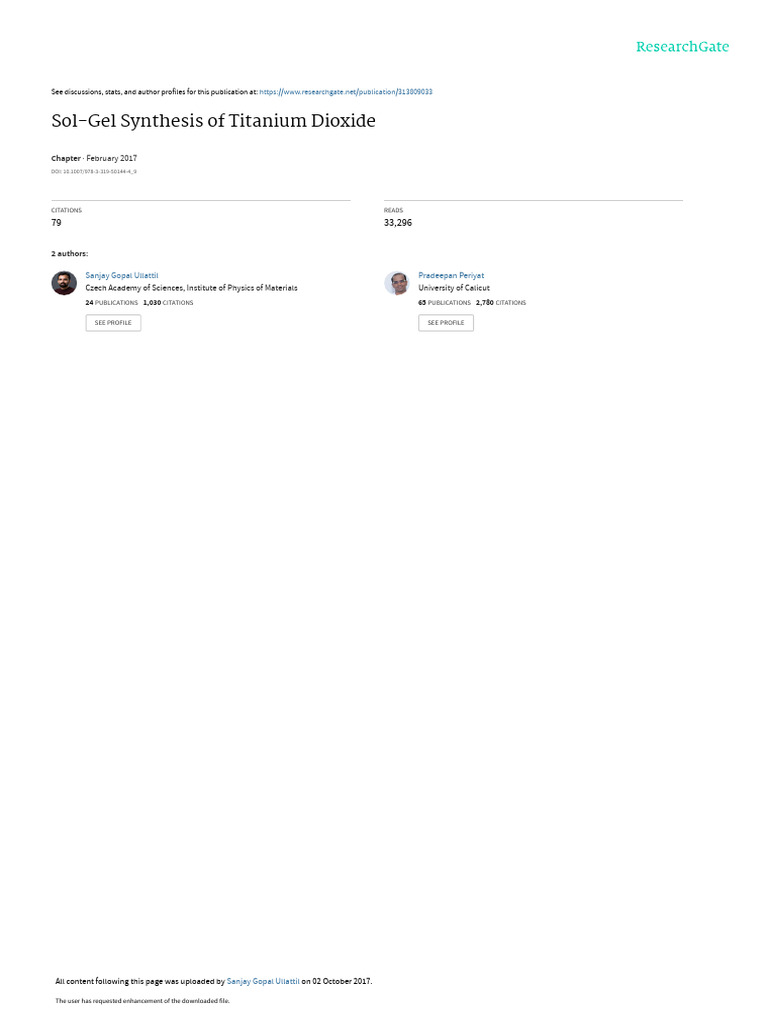
Task: Click the ResearchGate logo
Action: pos(682,46)
